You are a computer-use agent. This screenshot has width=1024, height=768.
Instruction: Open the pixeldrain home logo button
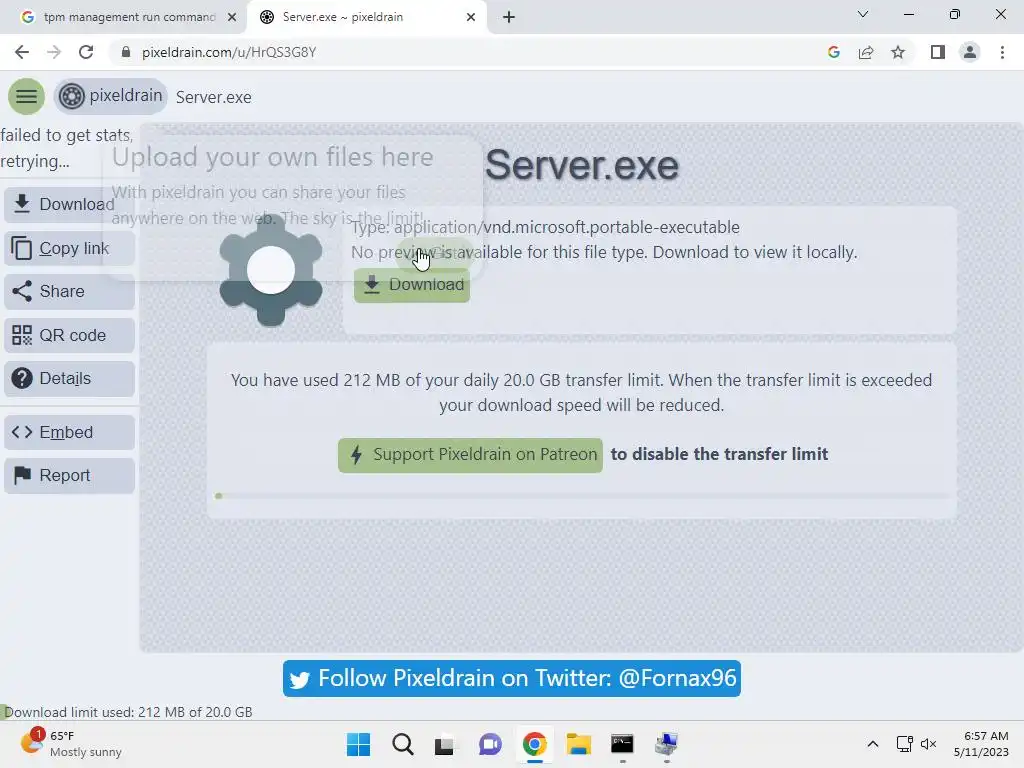point(110,97)
